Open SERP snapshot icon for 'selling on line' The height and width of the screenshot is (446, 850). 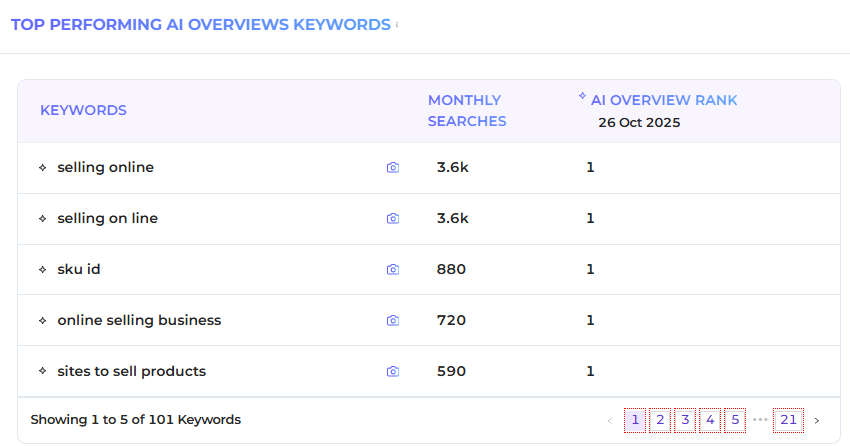click(393, 219)
